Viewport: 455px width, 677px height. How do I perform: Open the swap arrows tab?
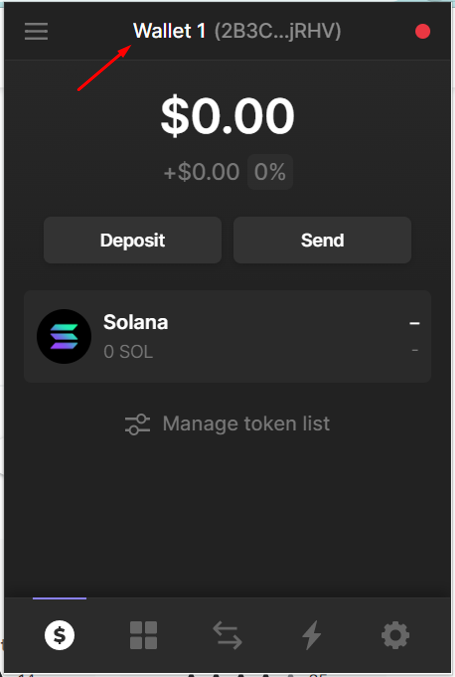point(228,635)
